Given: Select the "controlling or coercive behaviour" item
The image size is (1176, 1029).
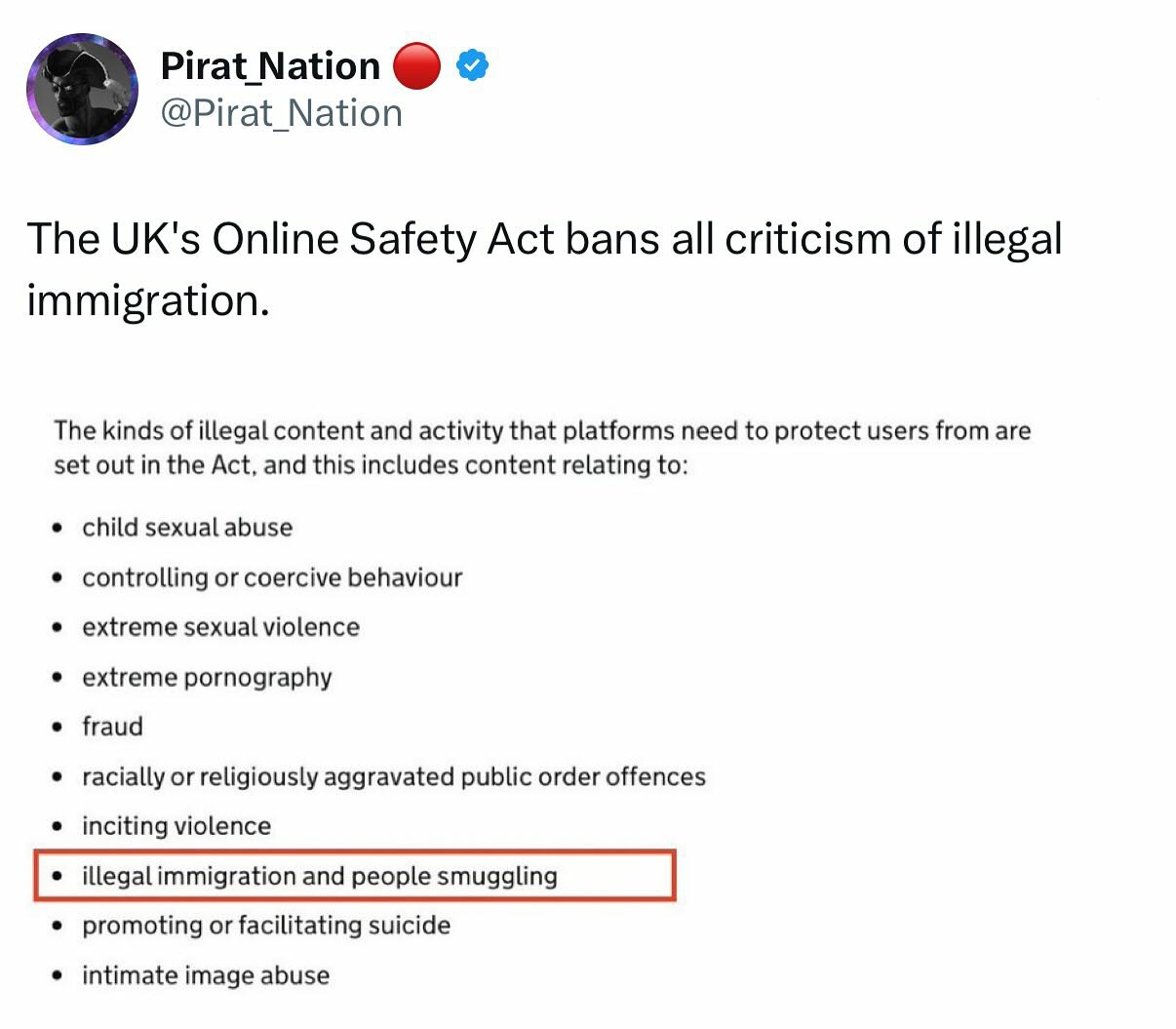Looking at the screenshot, I should point(272,577).
